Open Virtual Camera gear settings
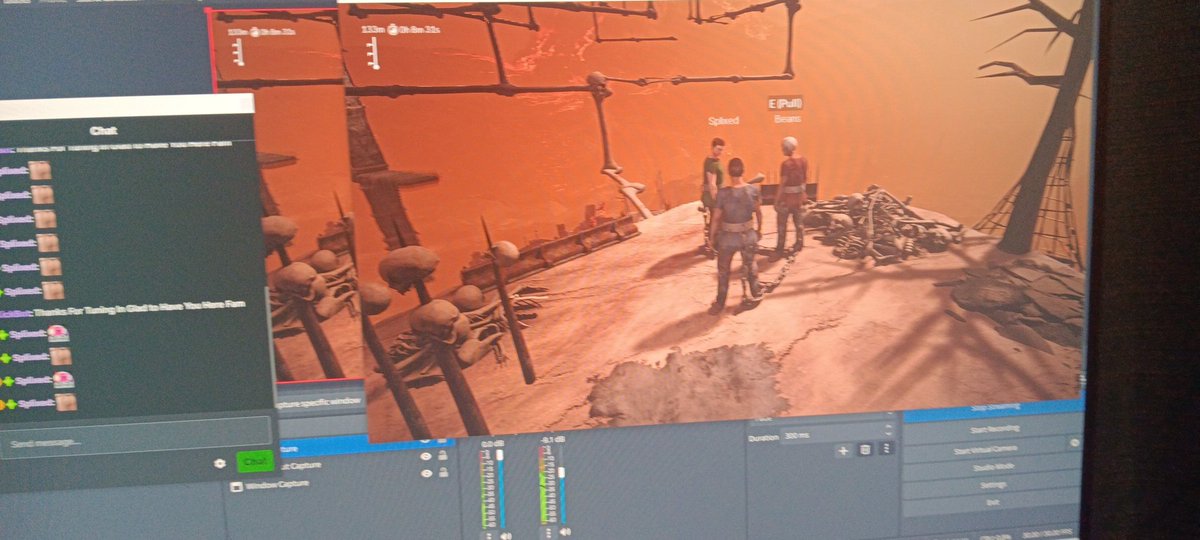Viewport: 1200px width, 540px height. (x=1074, y=443)
